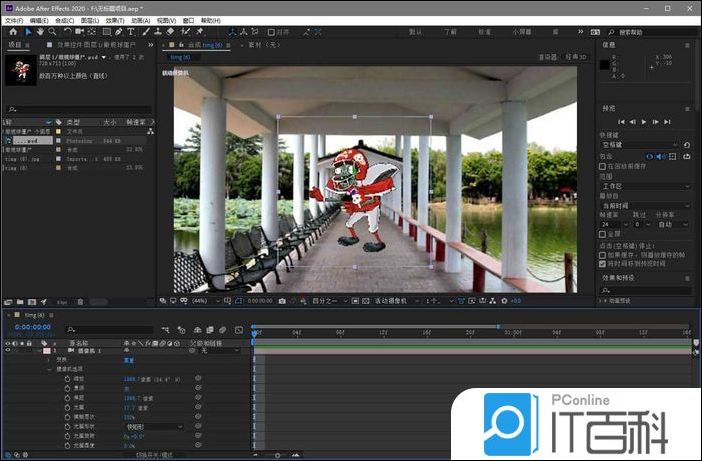Select the Hand tool in the toolbar
702x461 pixels.
tap(39, 32)
